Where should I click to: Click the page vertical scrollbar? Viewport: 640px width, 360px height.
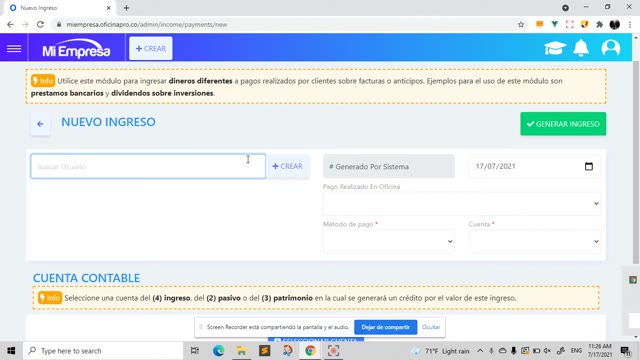click(x=636, y=162)
